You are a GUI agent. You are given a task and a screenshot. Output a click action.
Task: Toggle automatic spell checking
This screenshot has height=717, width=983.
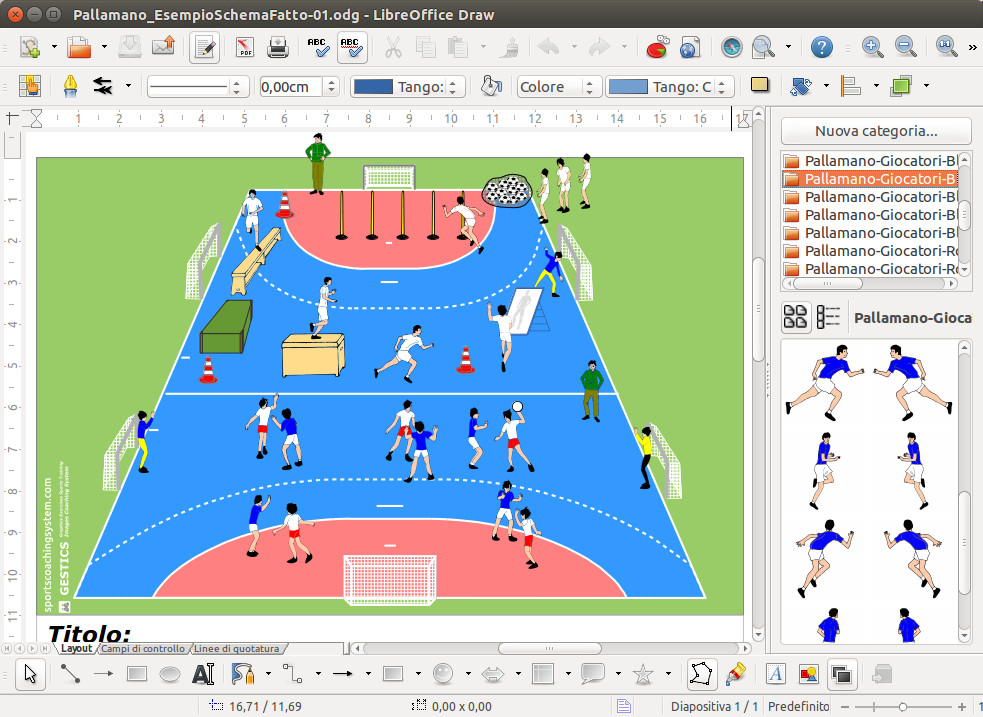coord(351,47)
